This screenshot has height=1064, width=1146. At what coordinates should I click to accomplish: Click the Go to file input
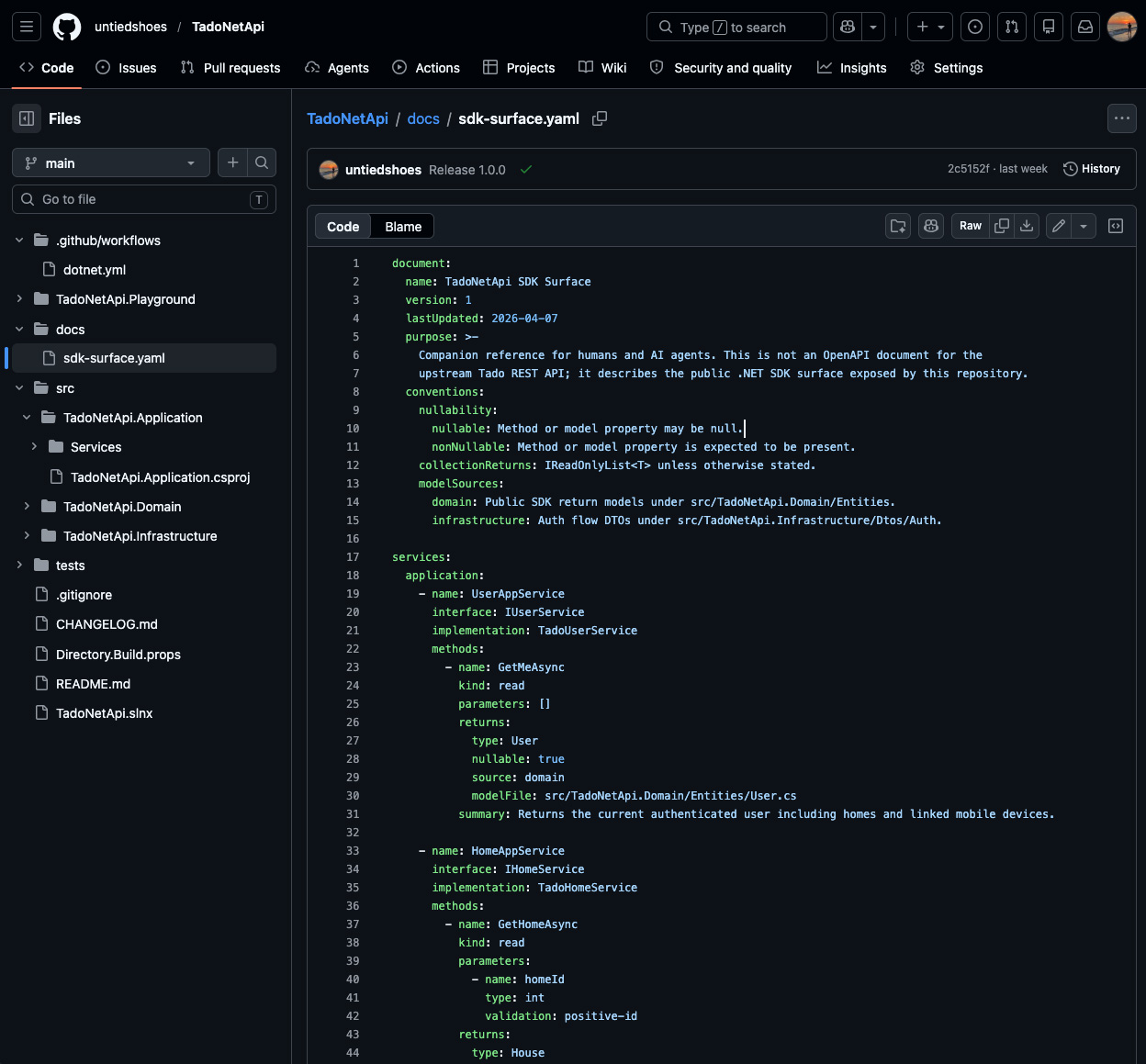(144, 199)
